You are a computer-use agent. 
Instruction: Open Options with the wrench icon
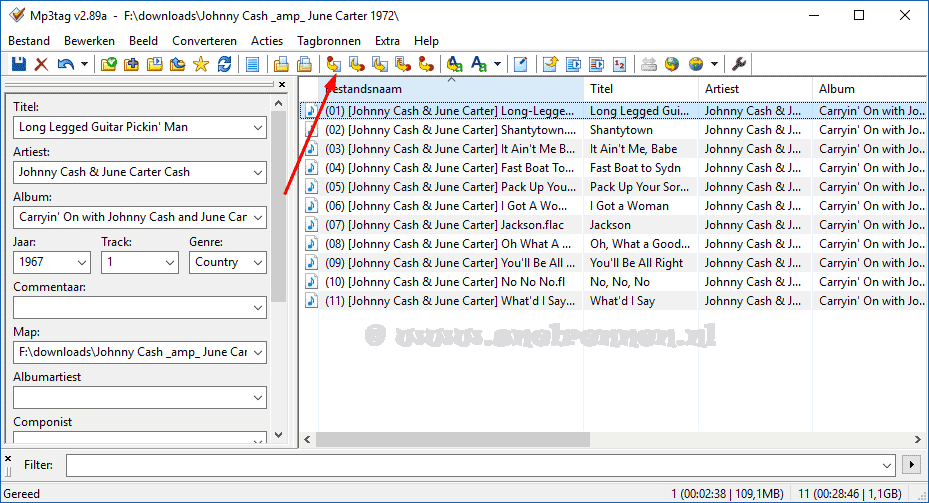pyautogui.click(x=739, y=64)
